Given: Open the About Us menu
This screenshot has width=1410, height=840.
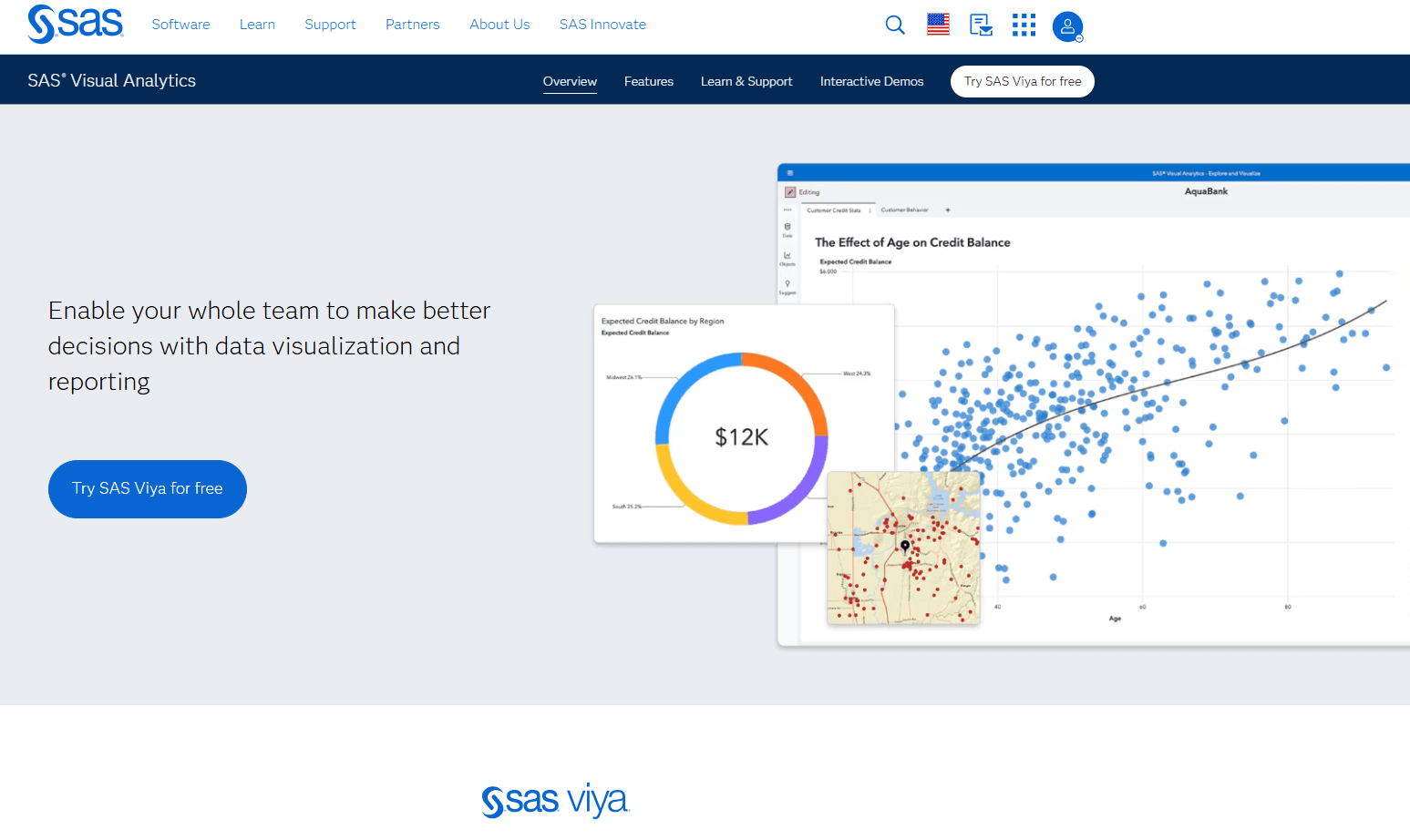Looking at the screenshot, I should [499, 25].
